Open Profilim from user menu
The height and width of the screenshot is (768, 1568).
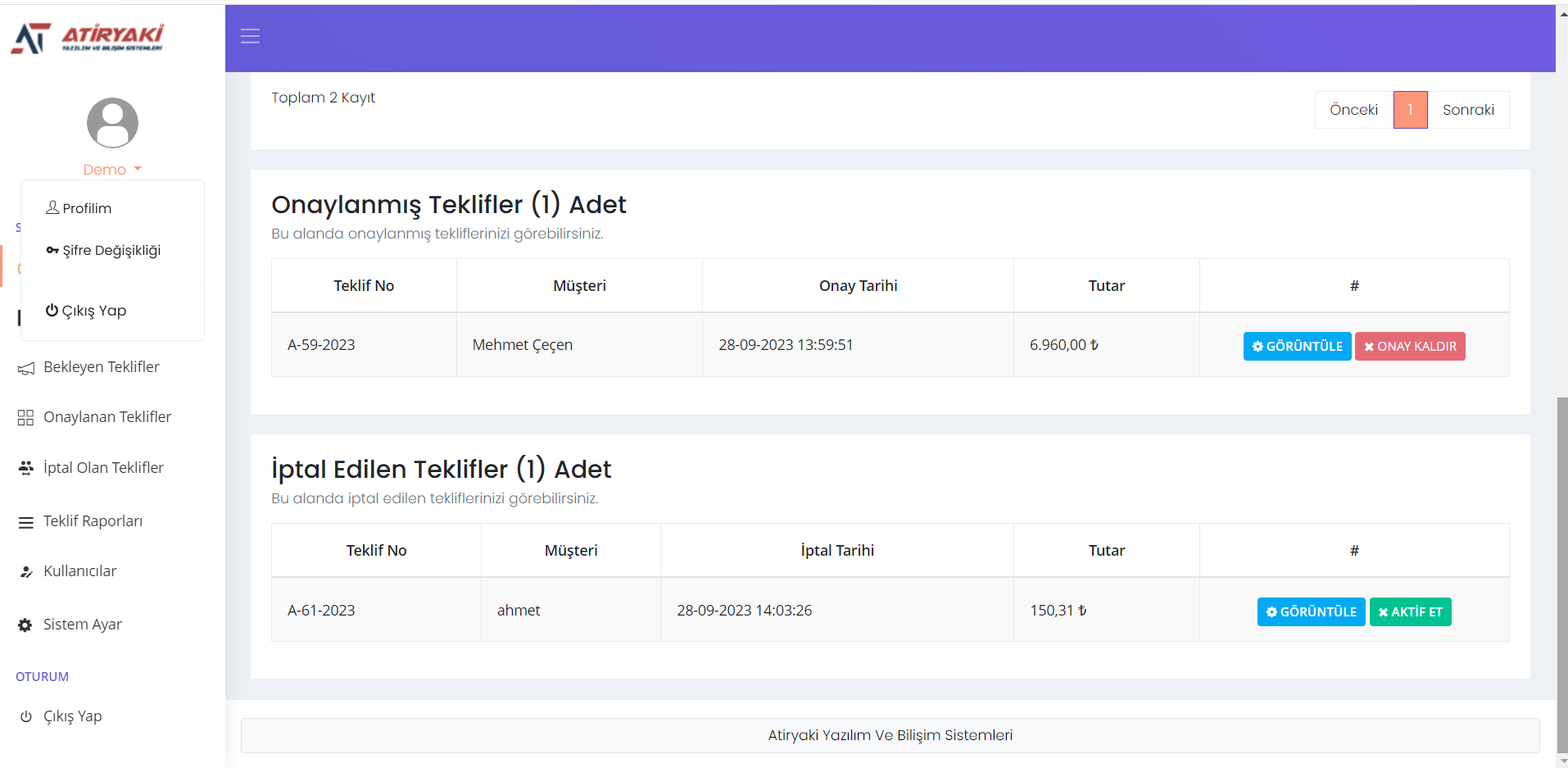pos(79,208)
